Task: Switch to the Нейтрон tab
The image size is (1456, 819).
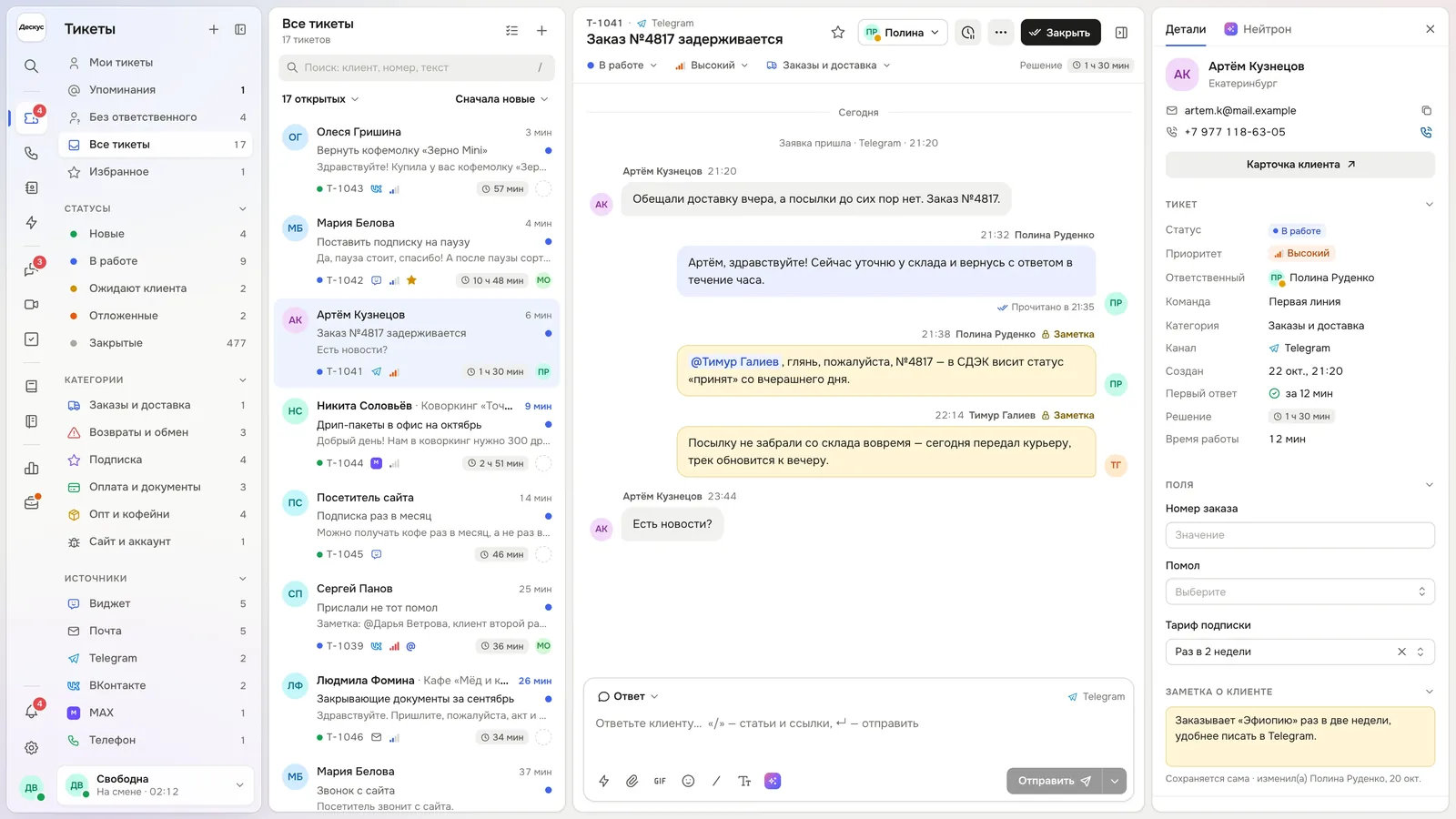Action: pos(1258,29)
